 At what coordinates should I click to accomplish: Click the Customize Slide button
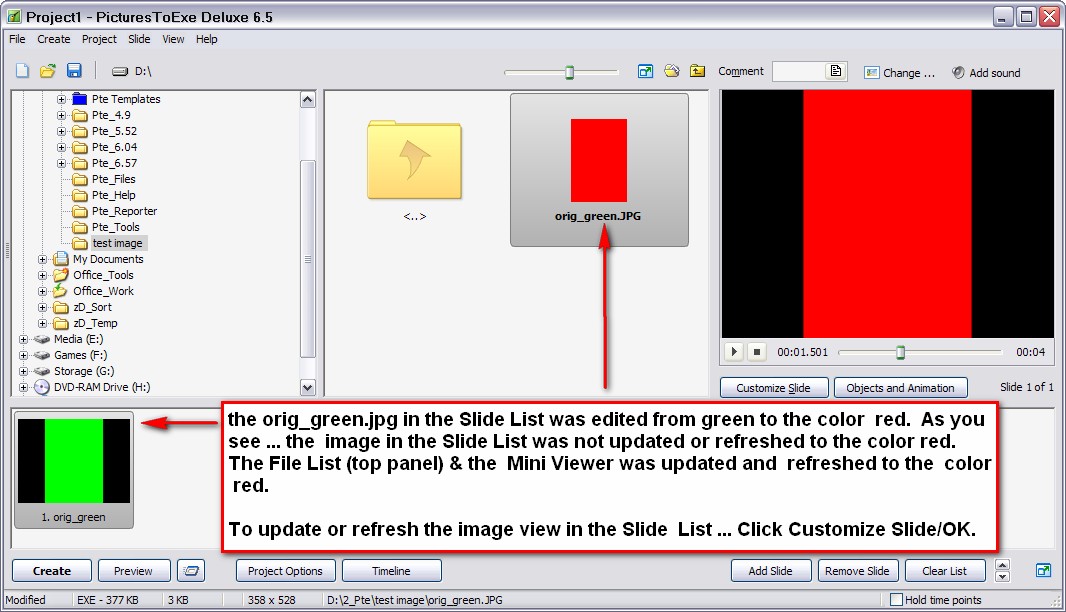[x=773, y=388]
